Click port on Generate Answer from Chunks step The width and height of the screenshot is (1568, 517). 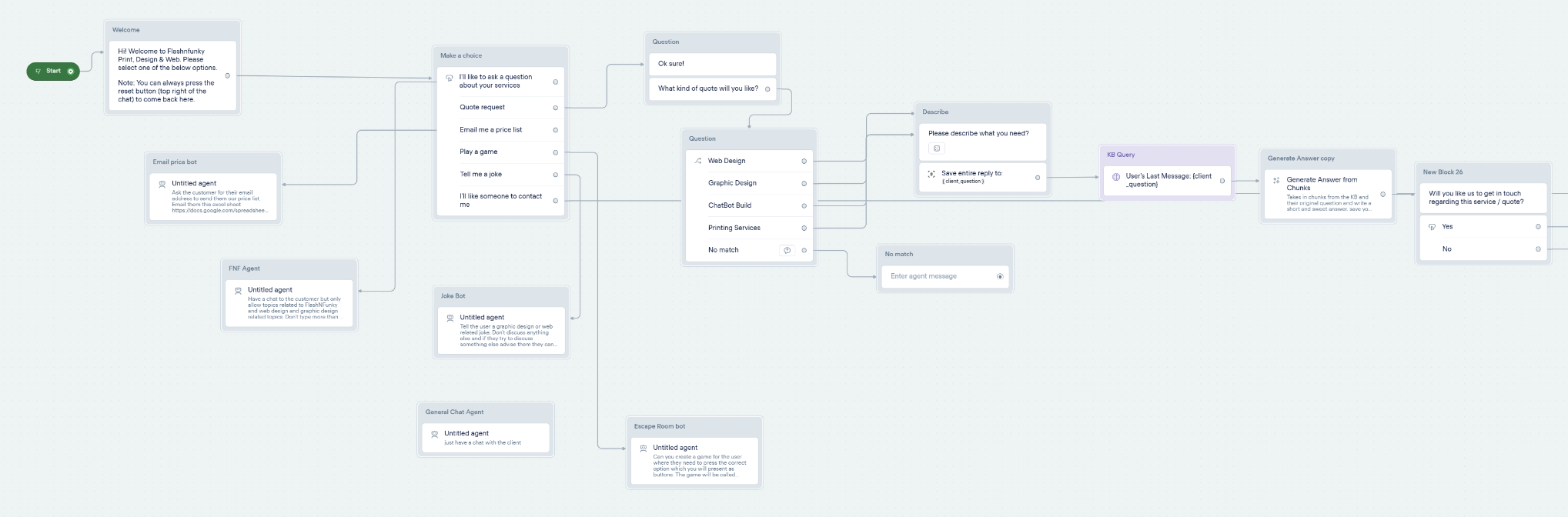pos(1383,194)
